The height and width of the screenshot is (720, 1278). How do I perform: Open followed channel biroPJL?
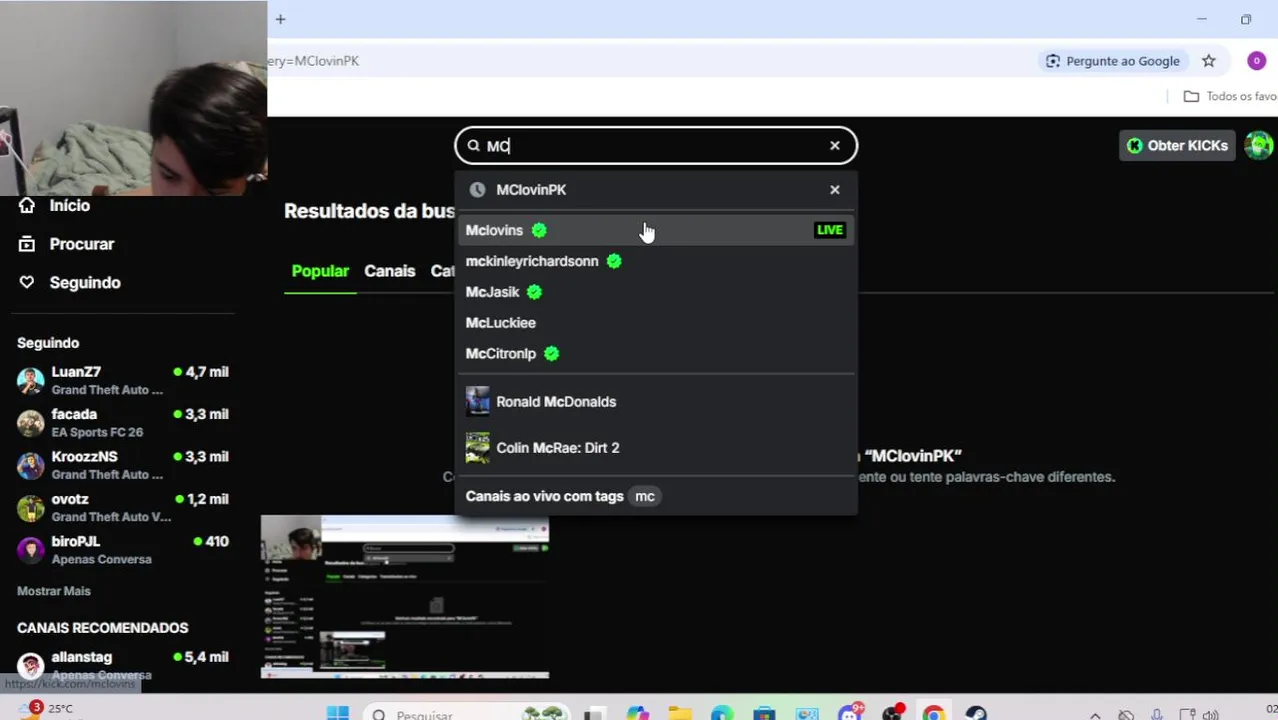(123, 550)
